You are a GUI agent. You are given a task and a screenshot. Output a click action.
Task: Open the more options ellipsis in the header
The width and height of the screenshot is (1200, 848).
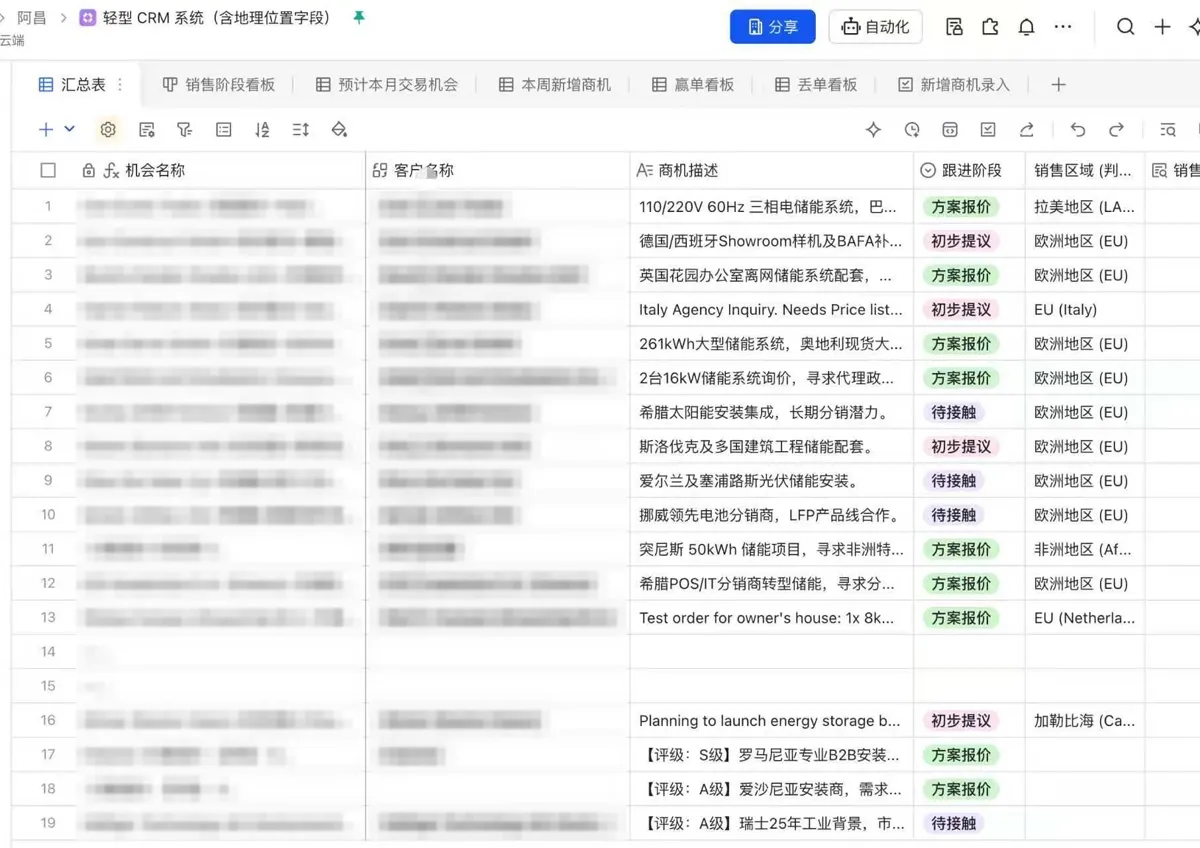pyautogui.click(x=1063, y=27)
